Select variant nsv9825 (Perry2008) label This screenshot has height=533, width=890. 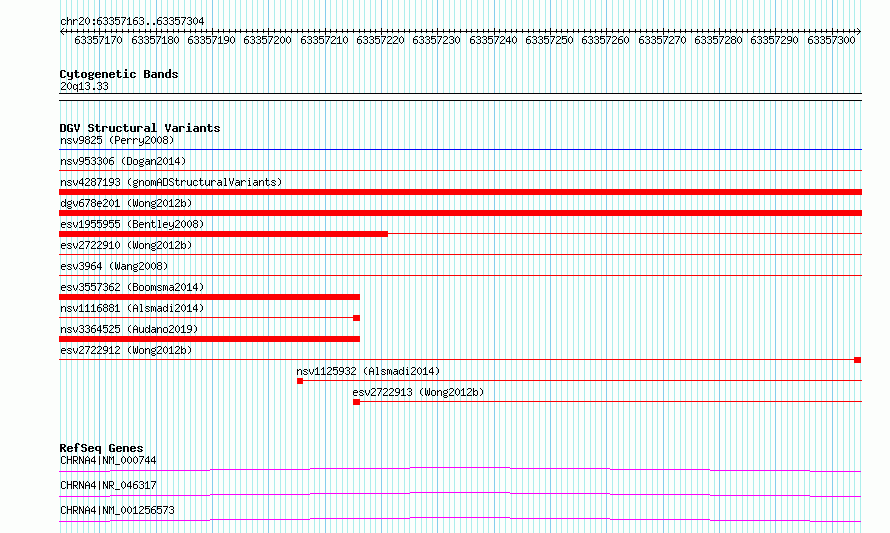click(117, 140)
